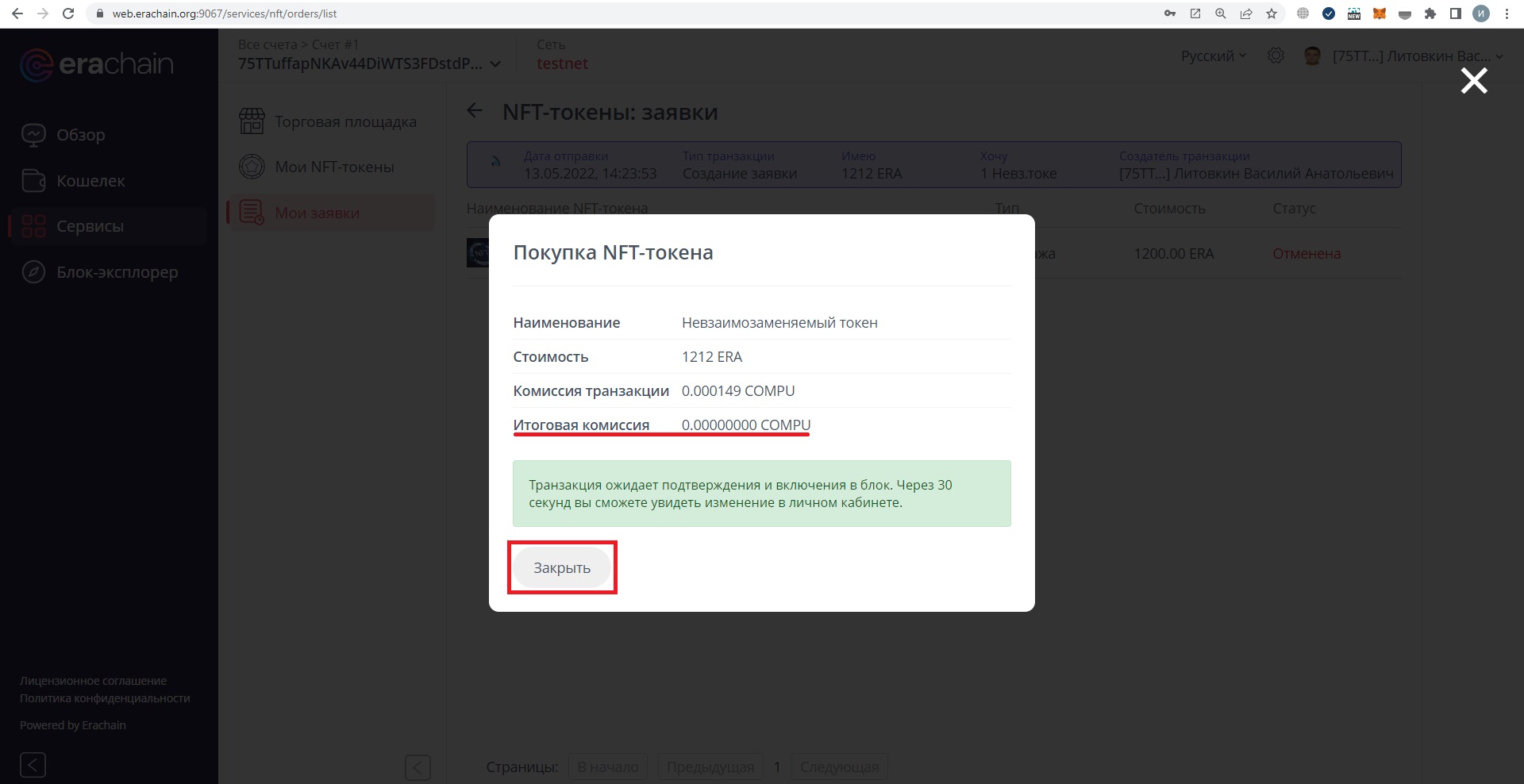Collapse the sidebar with the bottom chevron

[33, 765]
